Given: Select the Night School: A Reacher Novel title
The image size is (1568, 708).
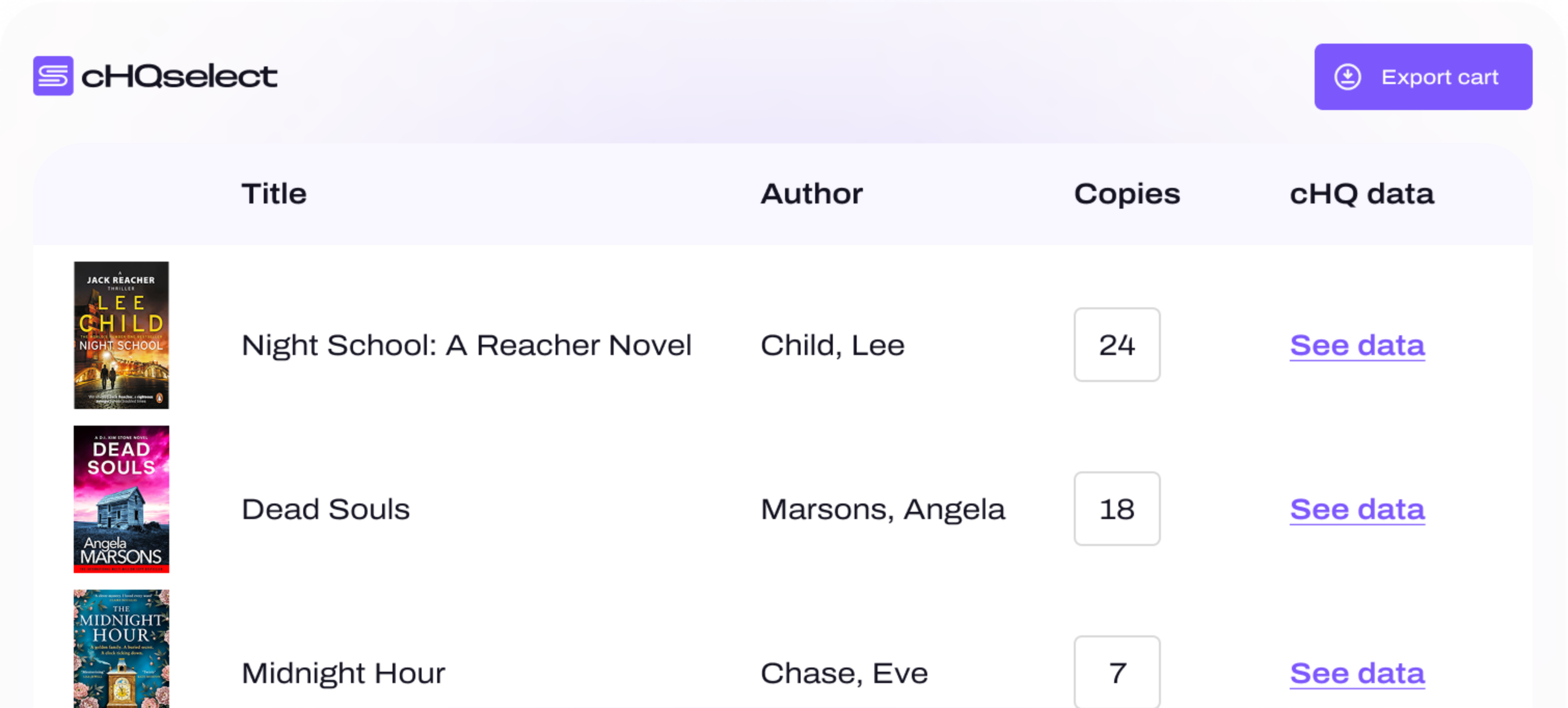Looking at the screenshot, I should (466, 345).
